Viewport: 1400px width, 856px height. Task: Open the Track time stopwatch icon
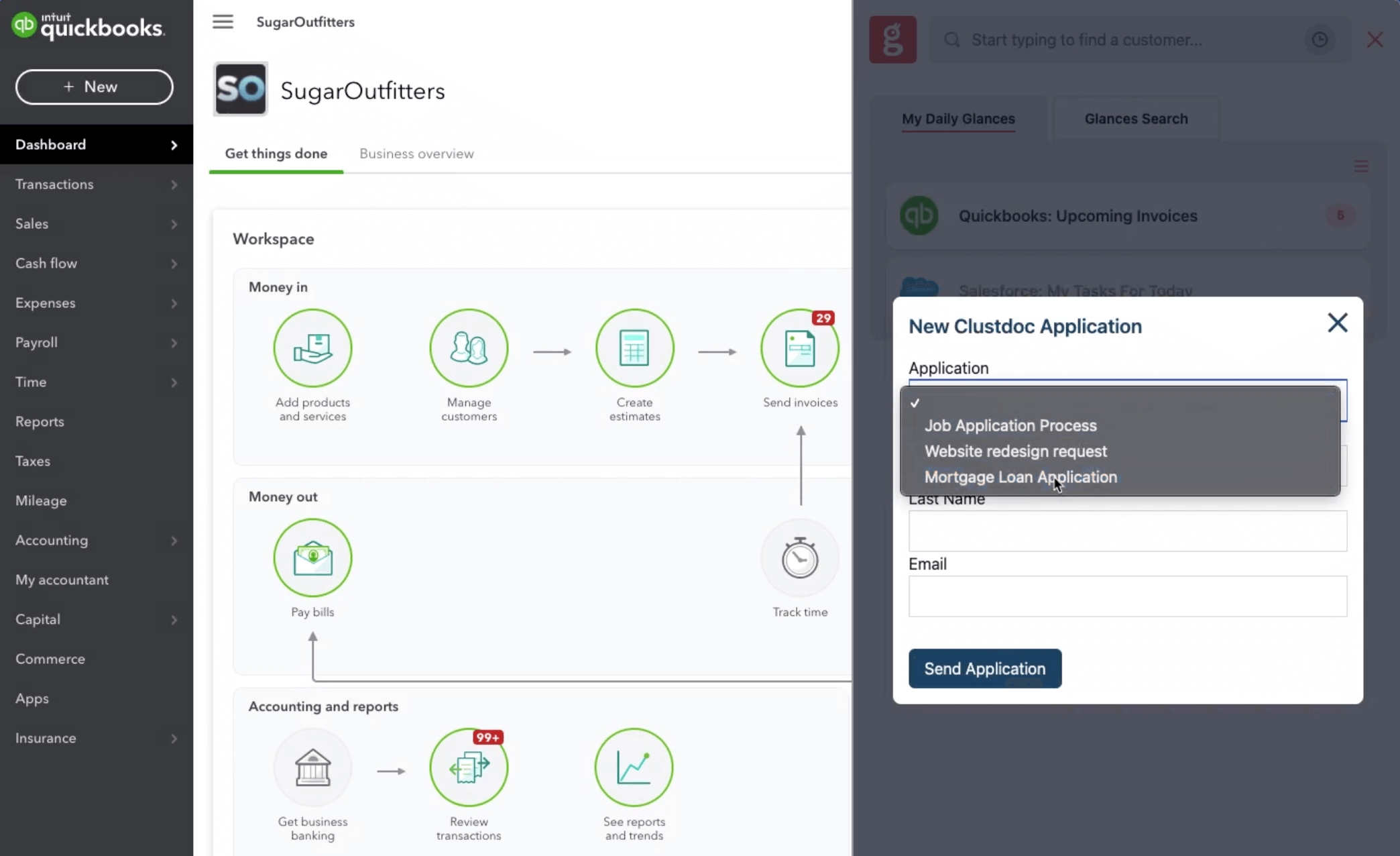[799, 557]
